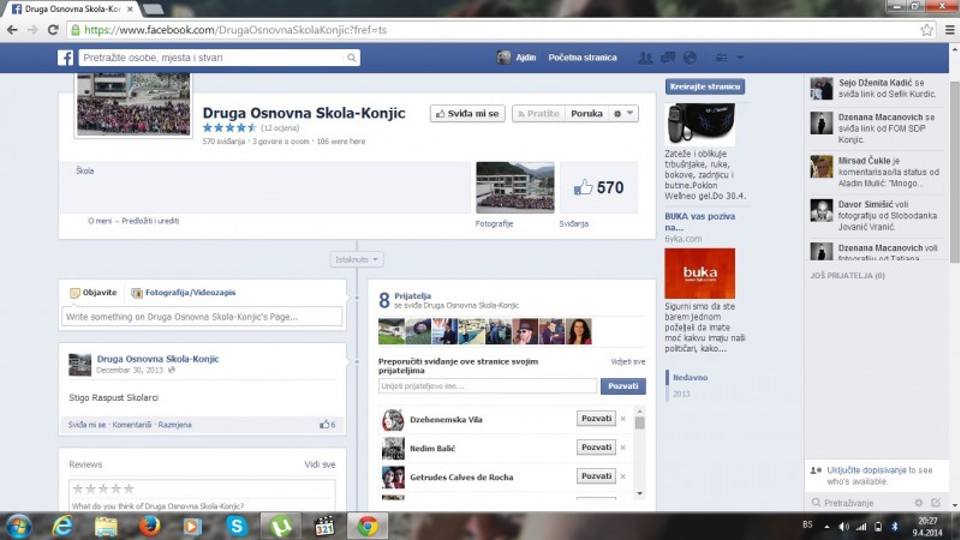The width and height of the screenshot is (960, 540).
Task: Open notifications globe icon
Action: click(x=690, y=58)
